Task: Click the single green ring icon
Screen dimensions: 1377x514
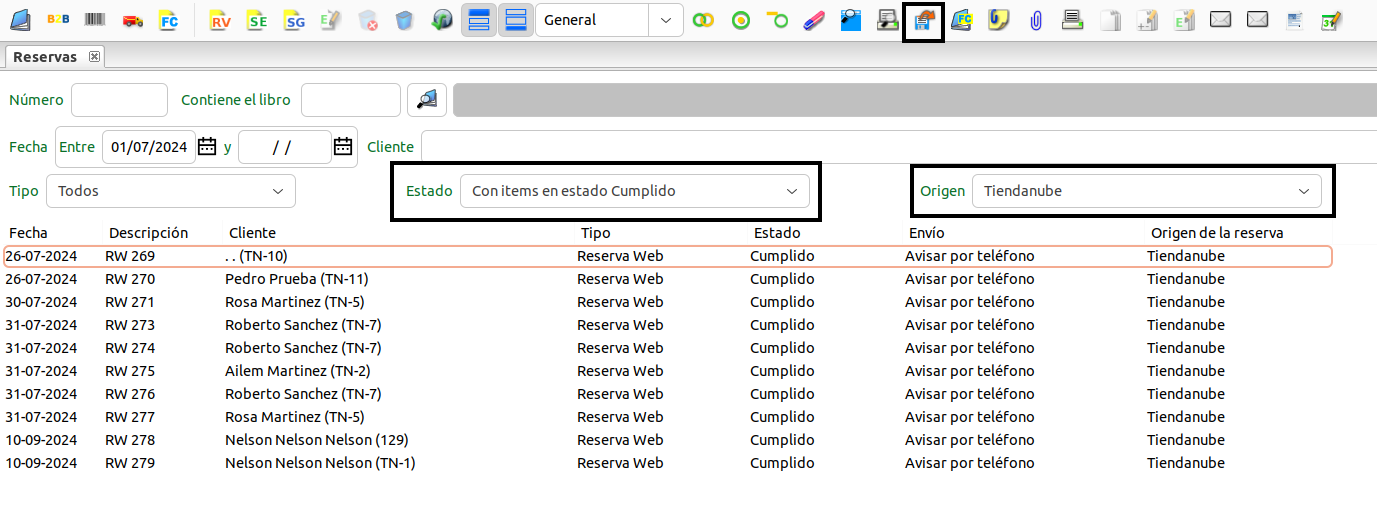Action: click(x=741, y=20)
